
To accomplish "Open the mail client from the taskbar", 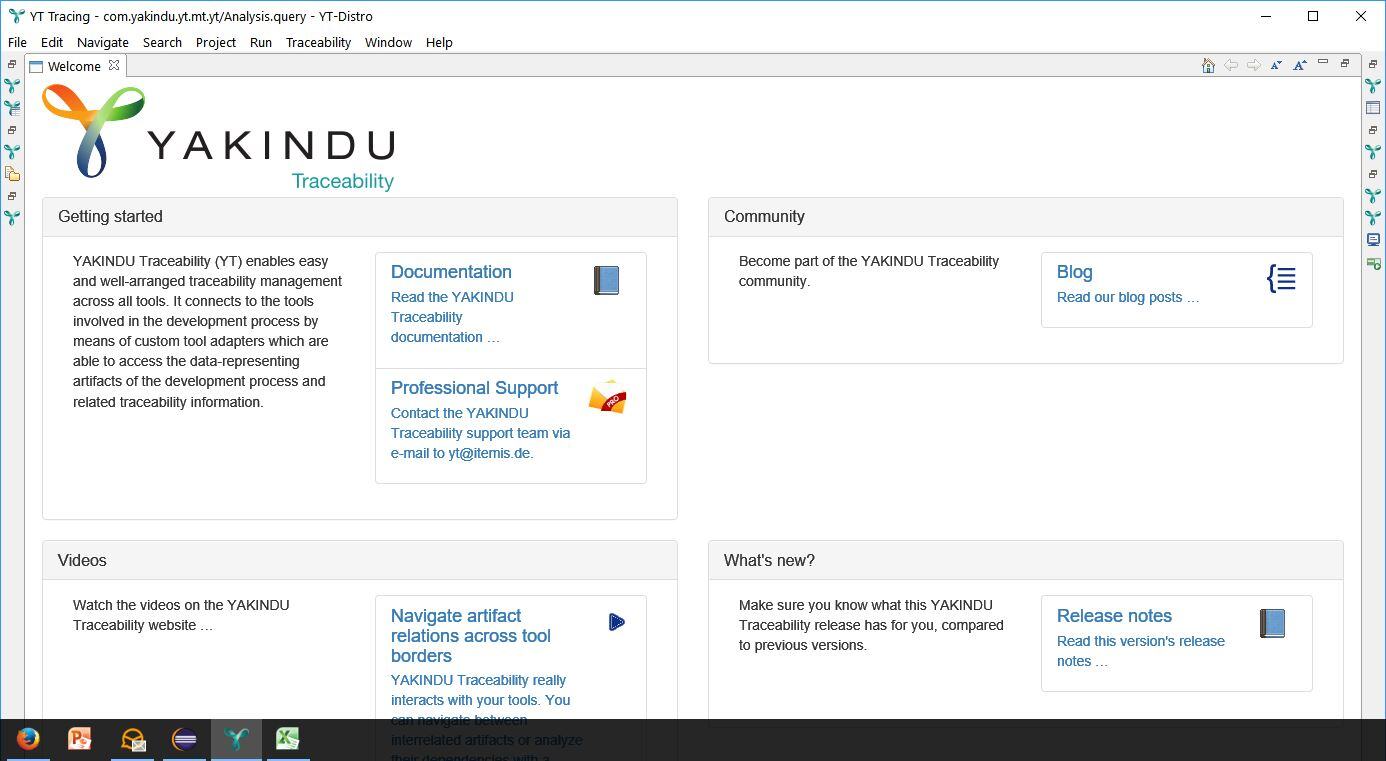I will pyautogui.click(x=132, y=739).
